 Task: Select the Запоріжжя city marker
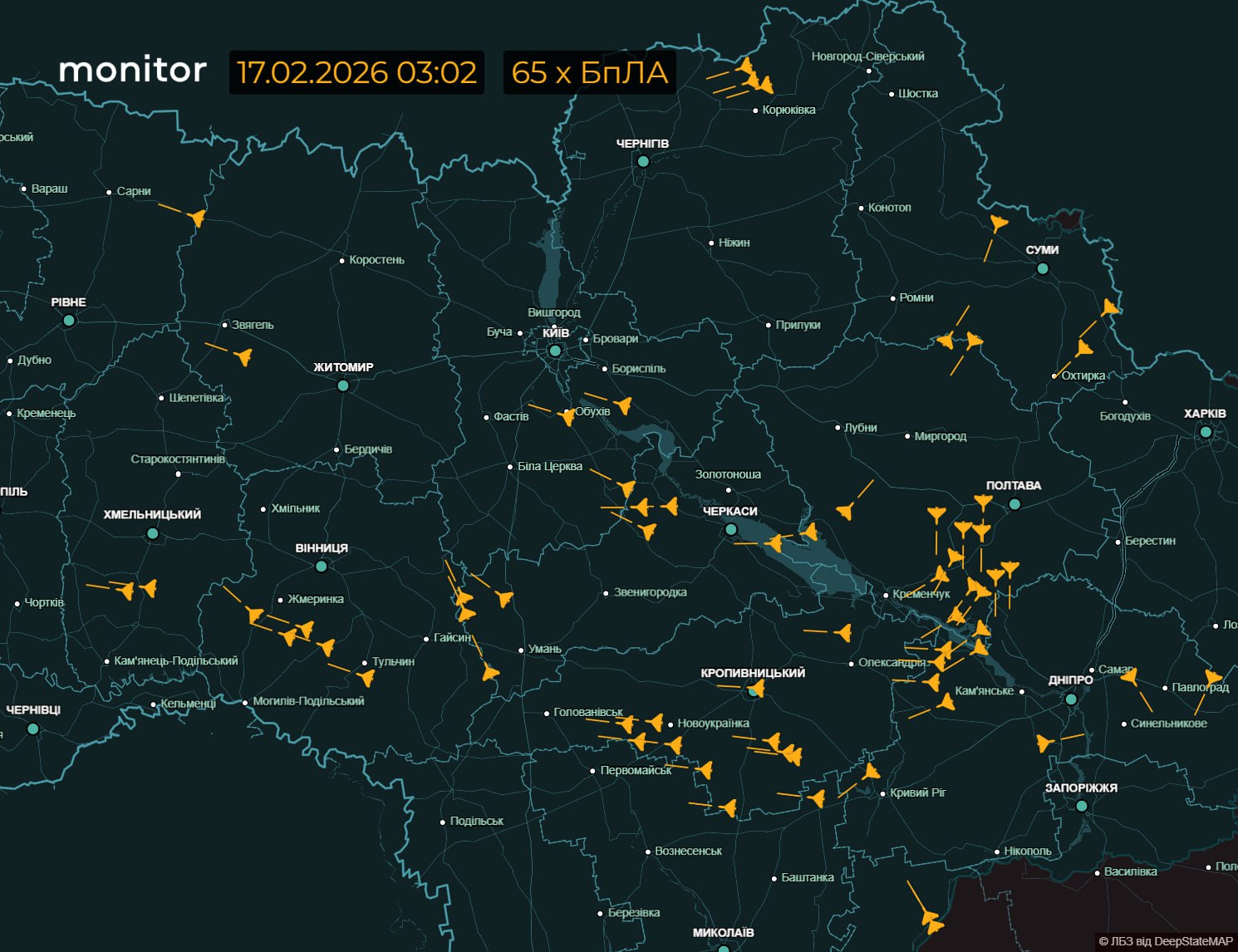pyautogui.click(x=1081, y=806)
